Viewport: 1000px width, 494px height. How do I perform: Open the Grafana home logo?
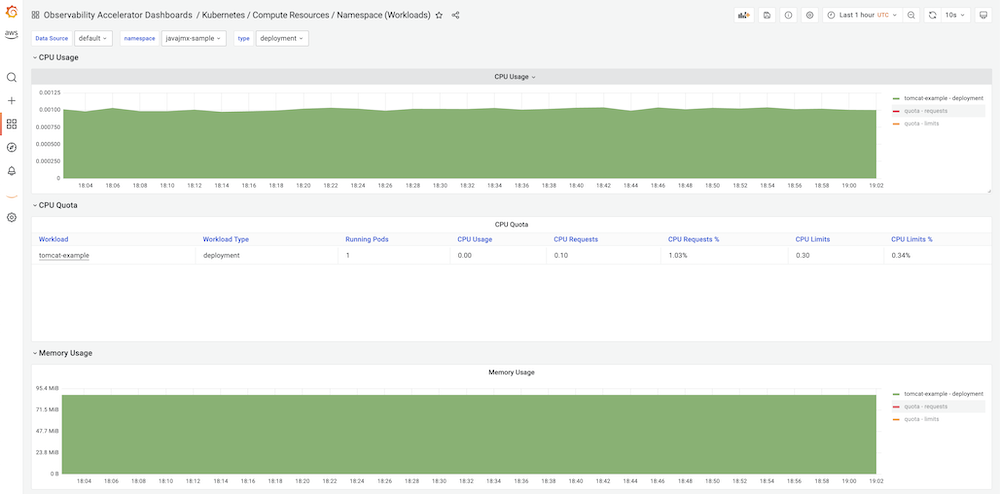coord(11,12)
